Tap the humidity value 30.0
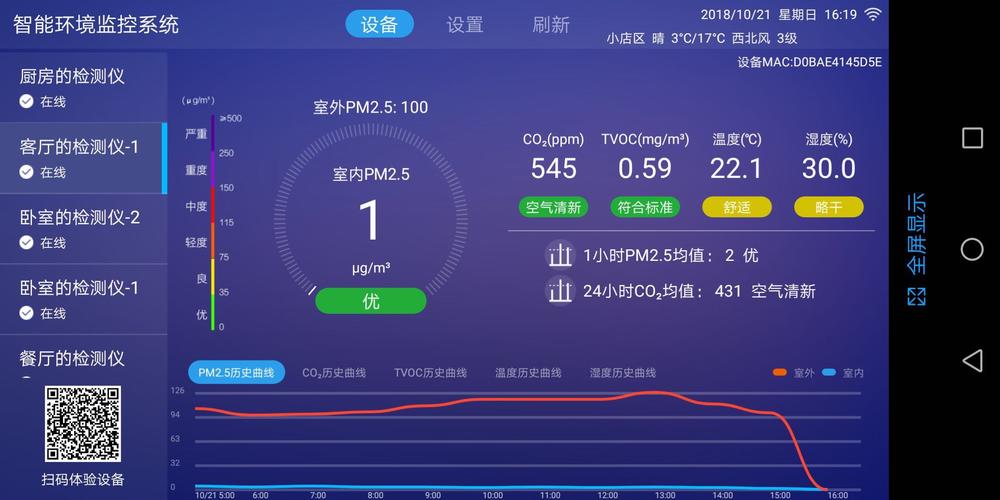 pos(828,168)
